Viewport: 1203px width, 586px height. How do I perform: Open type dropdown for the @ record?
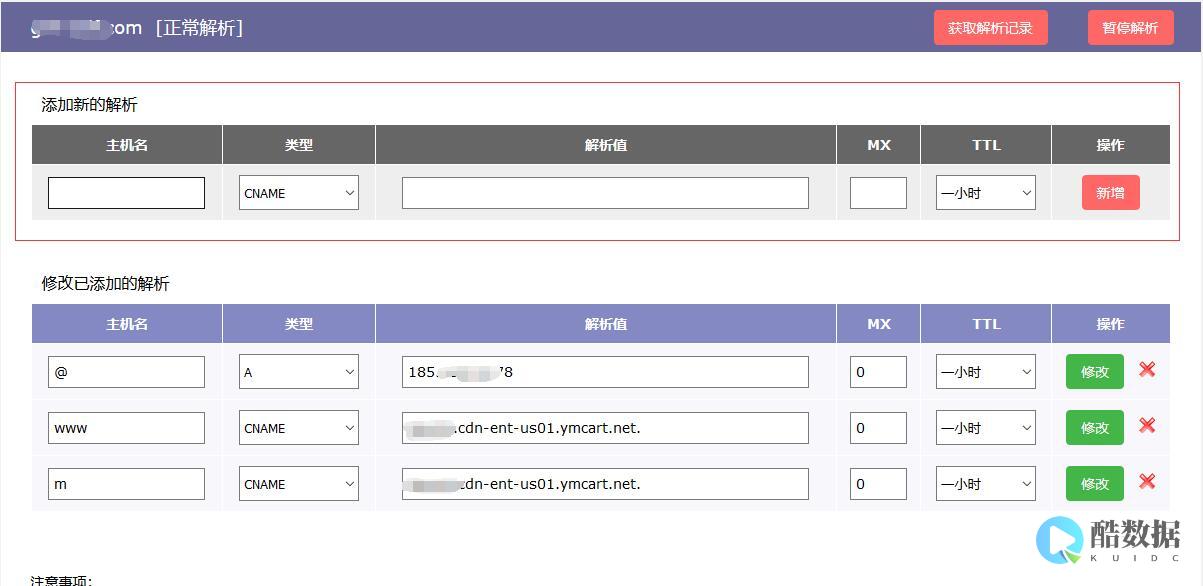pos(299,372)
